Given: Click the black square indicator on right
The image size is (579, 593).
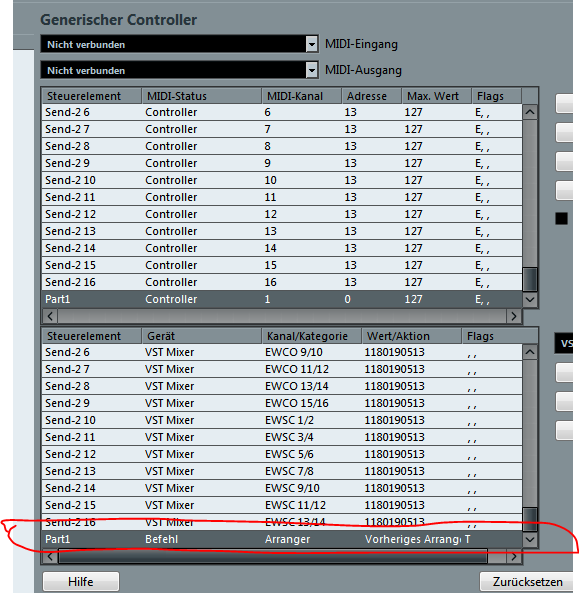Looking at the screenshot, I should click(561, 219).
